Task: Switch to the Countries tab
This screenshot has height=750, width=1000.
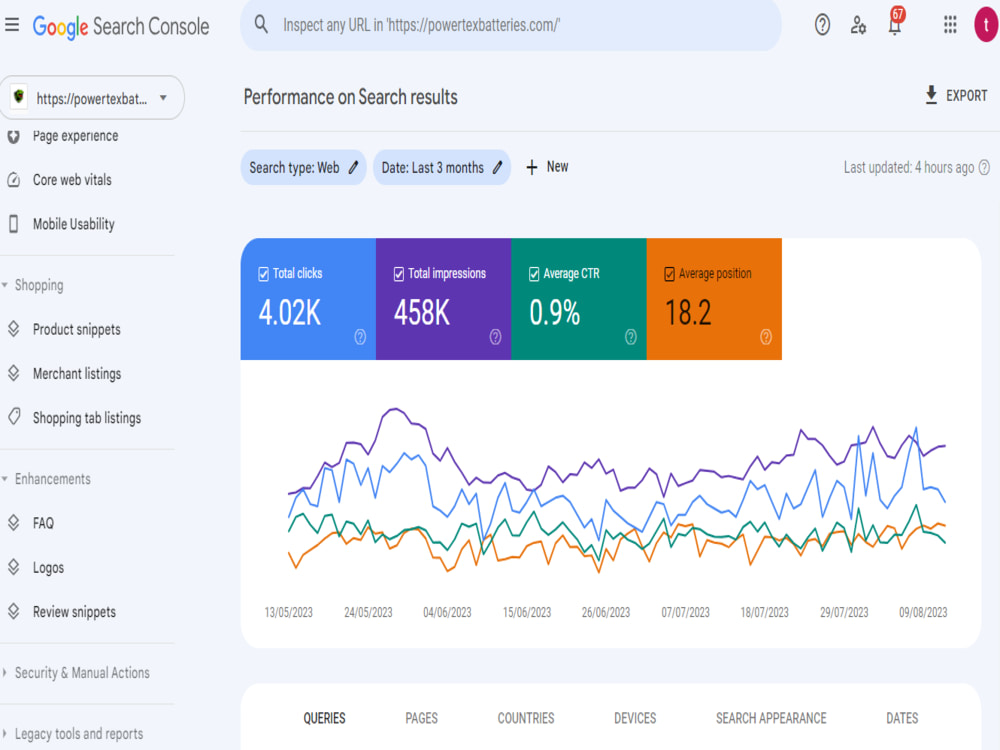Action: 526,718
